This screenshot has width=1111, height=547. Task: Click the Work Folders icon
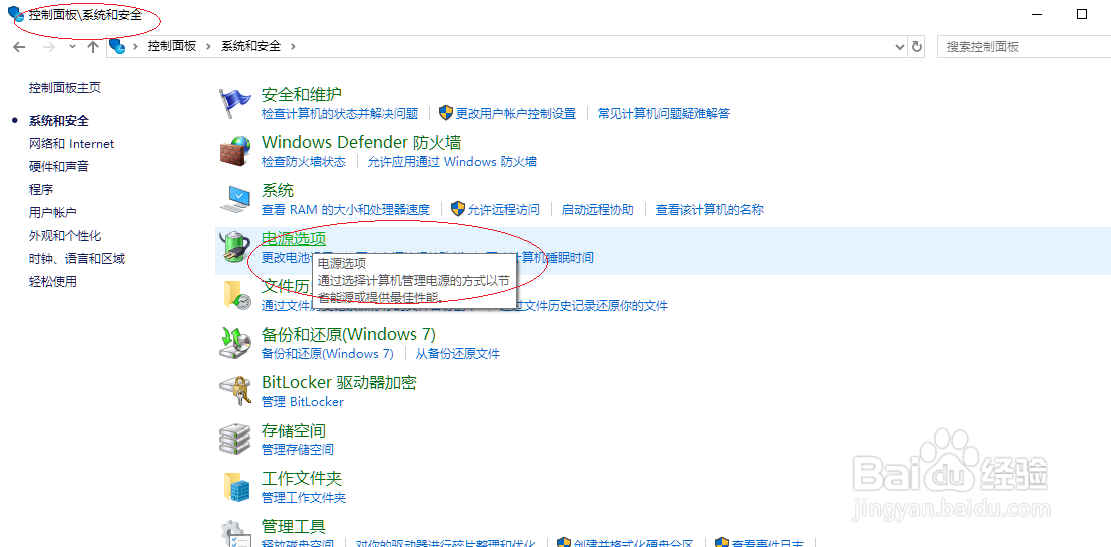(x=235, y=487)
